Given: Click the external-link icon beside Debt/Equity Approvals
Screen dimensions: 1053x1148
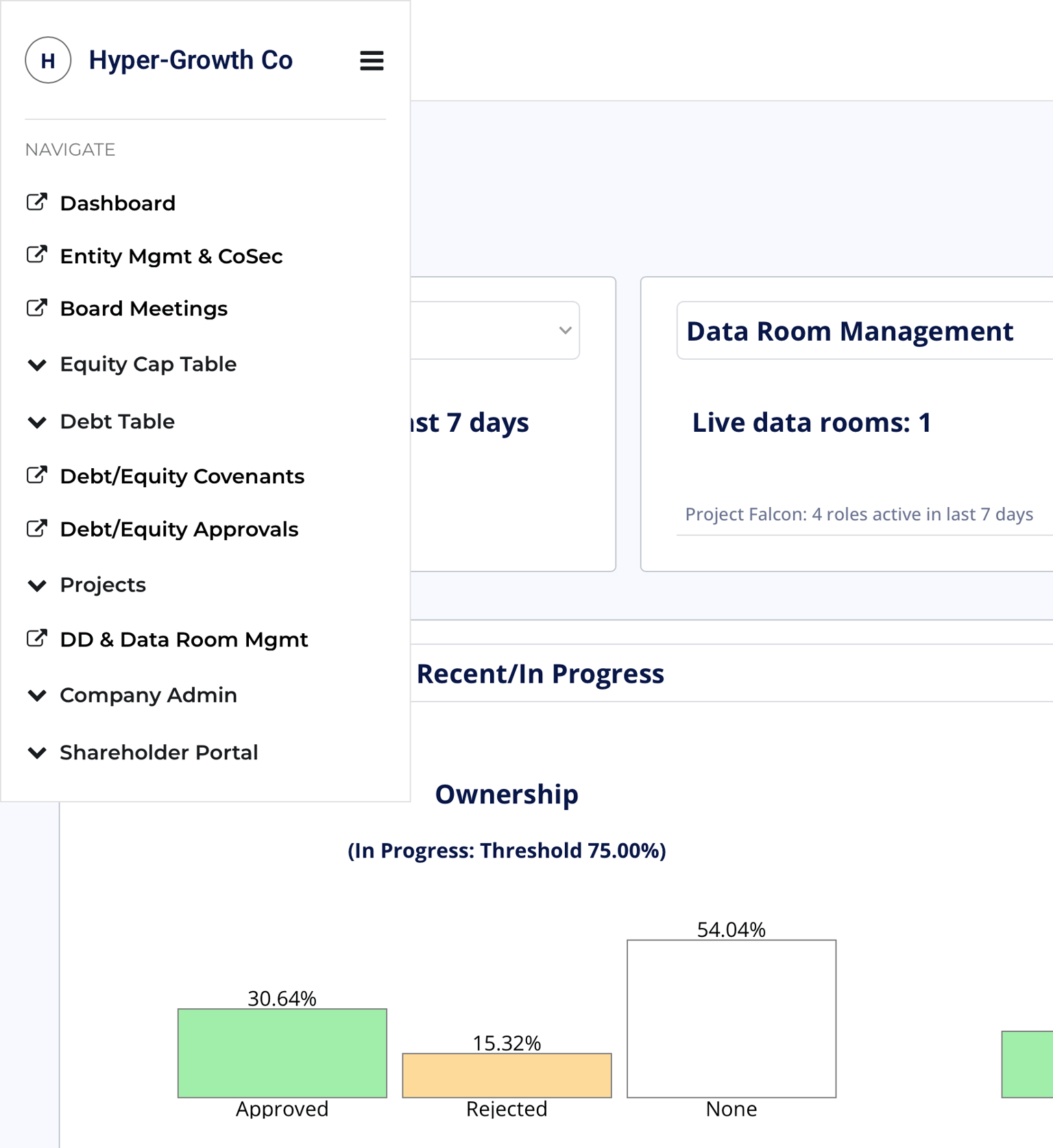Looking at the screenshot, I should 37,528.
